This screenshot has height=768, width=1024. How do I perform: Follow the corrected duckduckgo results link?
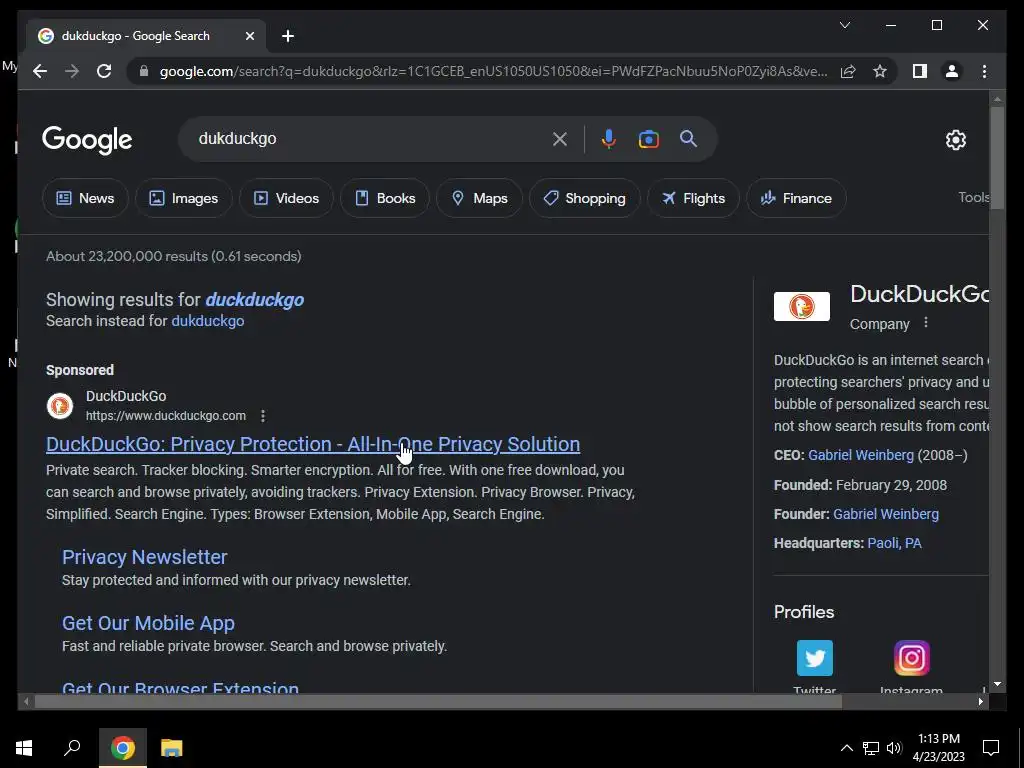click(x=255, y=300)
